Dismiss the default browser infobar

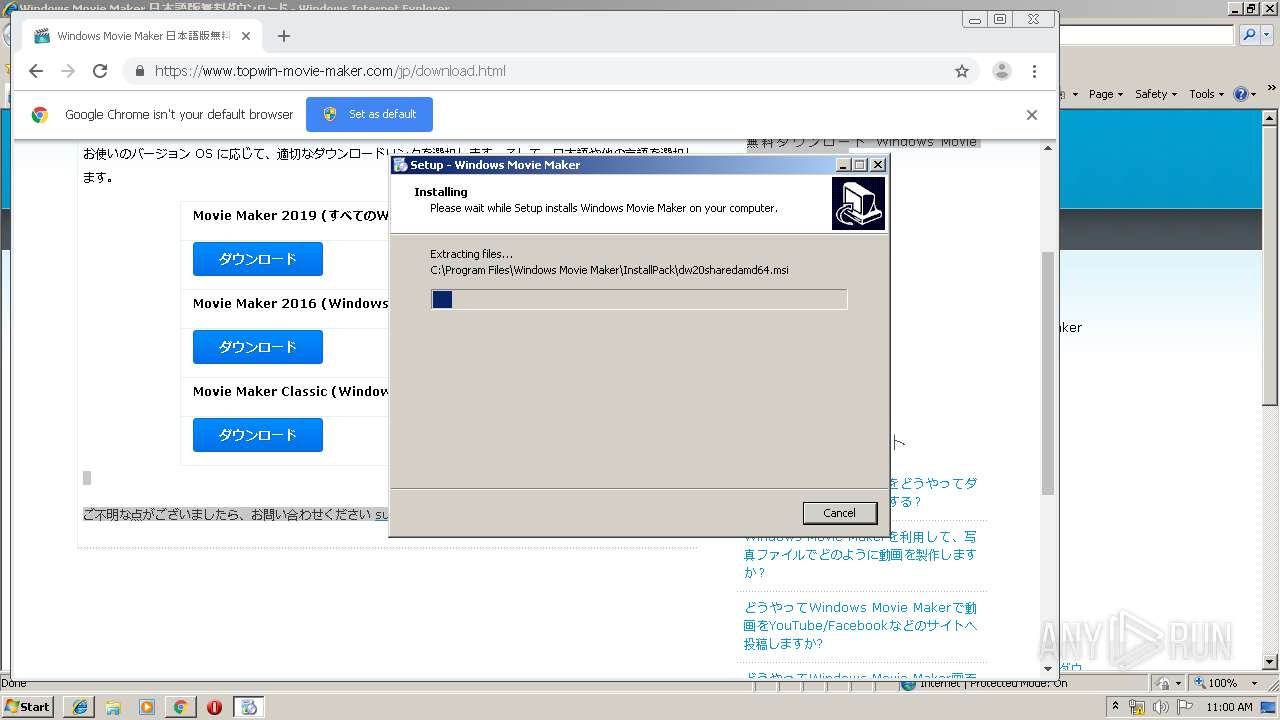1031,114
